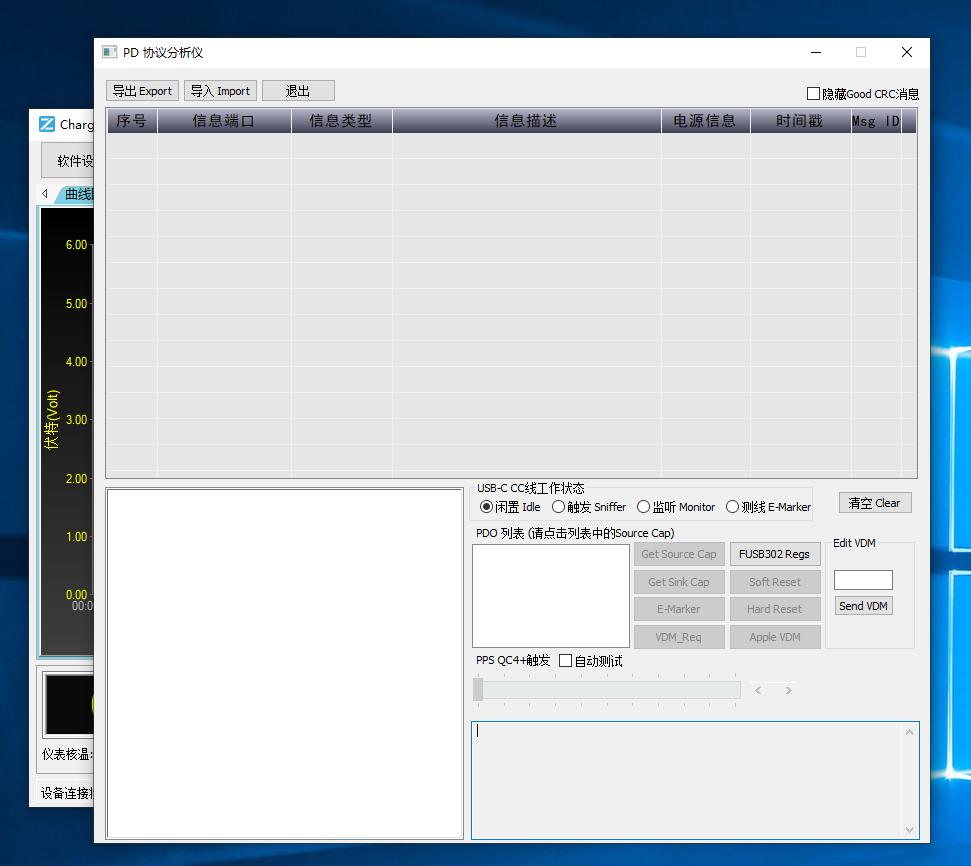Click the right arrow beside the PPS slider
The height and width of the screenshot is (866, 971).
click(789, 690)
